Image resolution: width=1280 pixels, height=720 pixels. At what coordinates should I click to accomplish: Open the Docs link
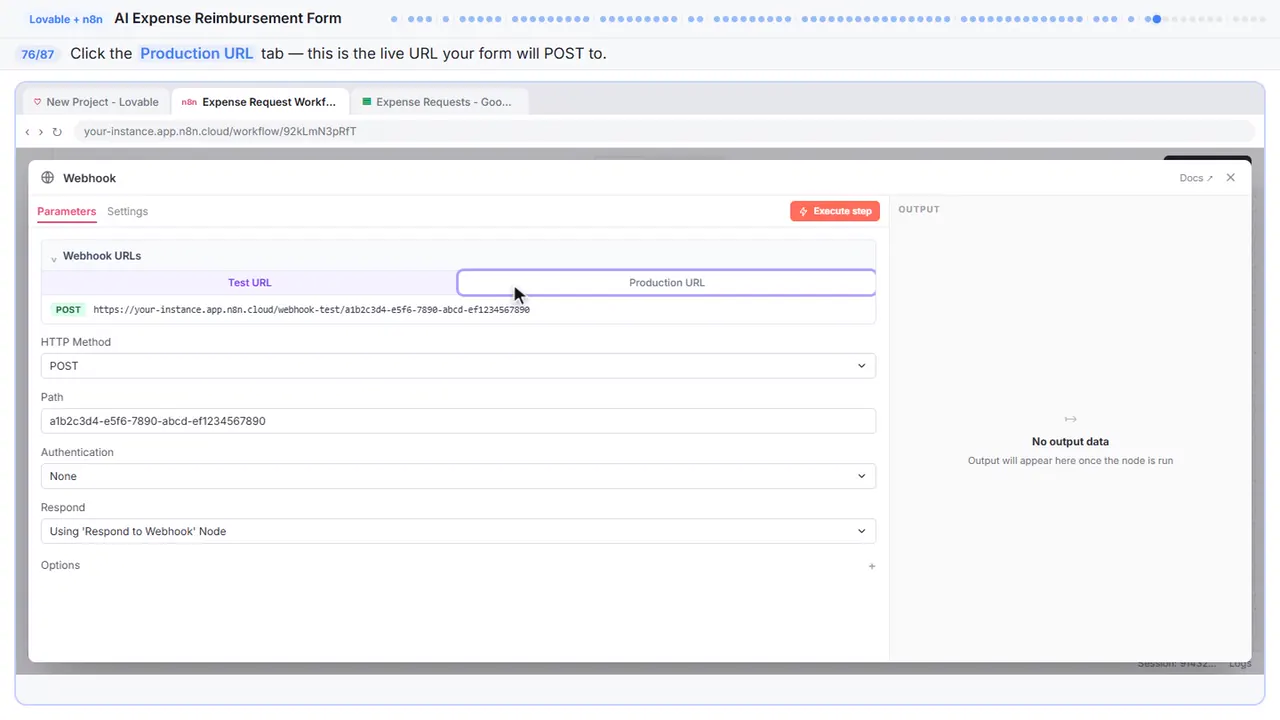[1196, 178]
